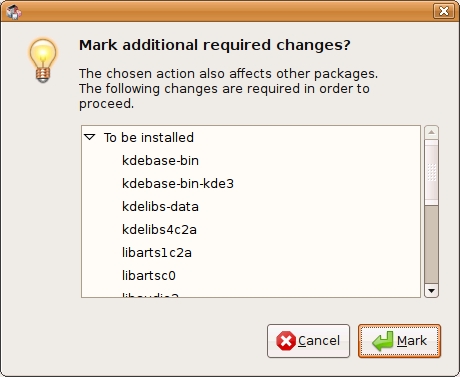Select libarts1c2a in the list
The image size is (460, 377).
[x=251, y=252]
